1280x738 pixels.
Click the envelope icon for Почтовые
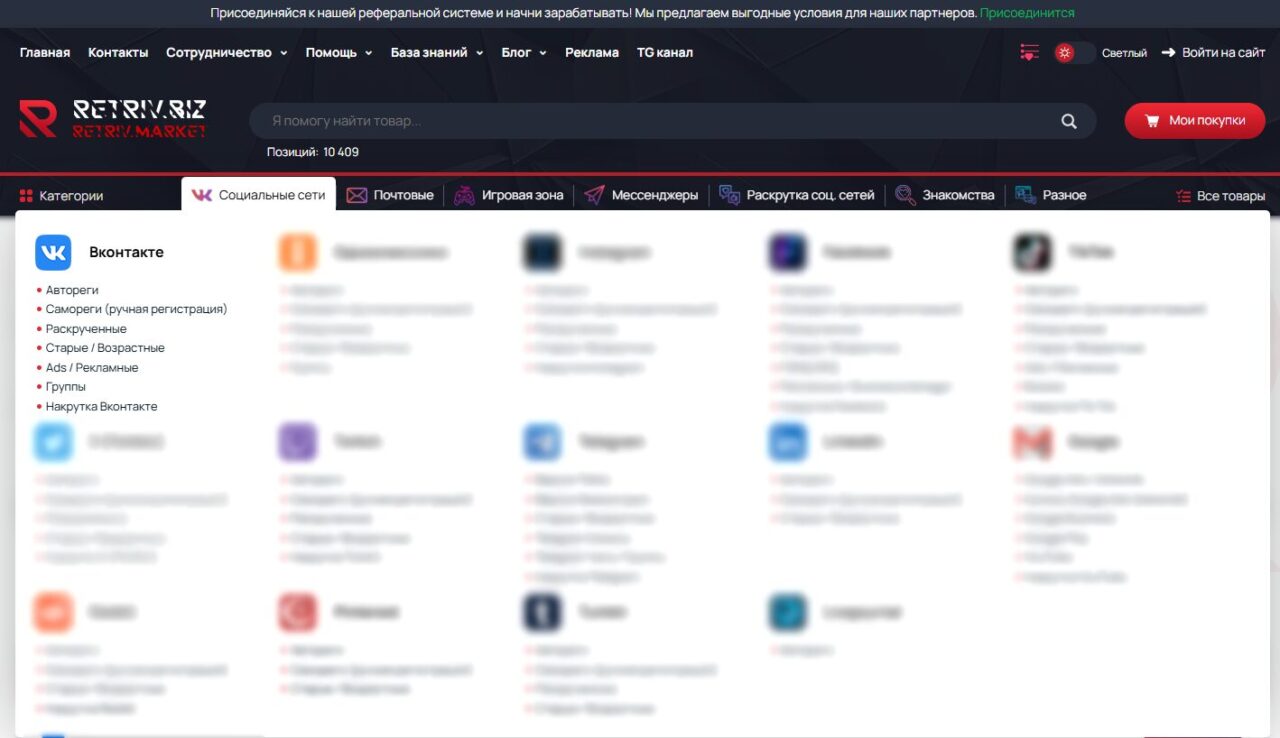tap(357, 196)
